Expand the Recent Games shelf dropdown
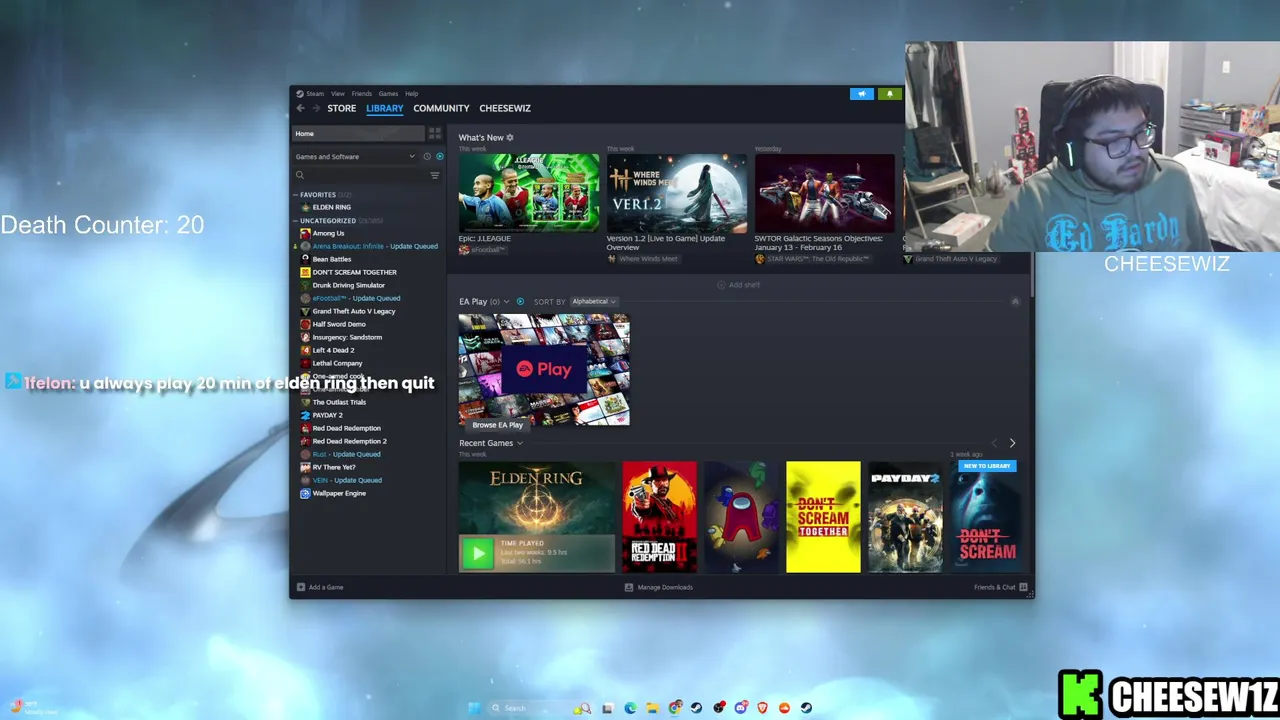This screenshot has width=1280, height=720. [519, 443]
